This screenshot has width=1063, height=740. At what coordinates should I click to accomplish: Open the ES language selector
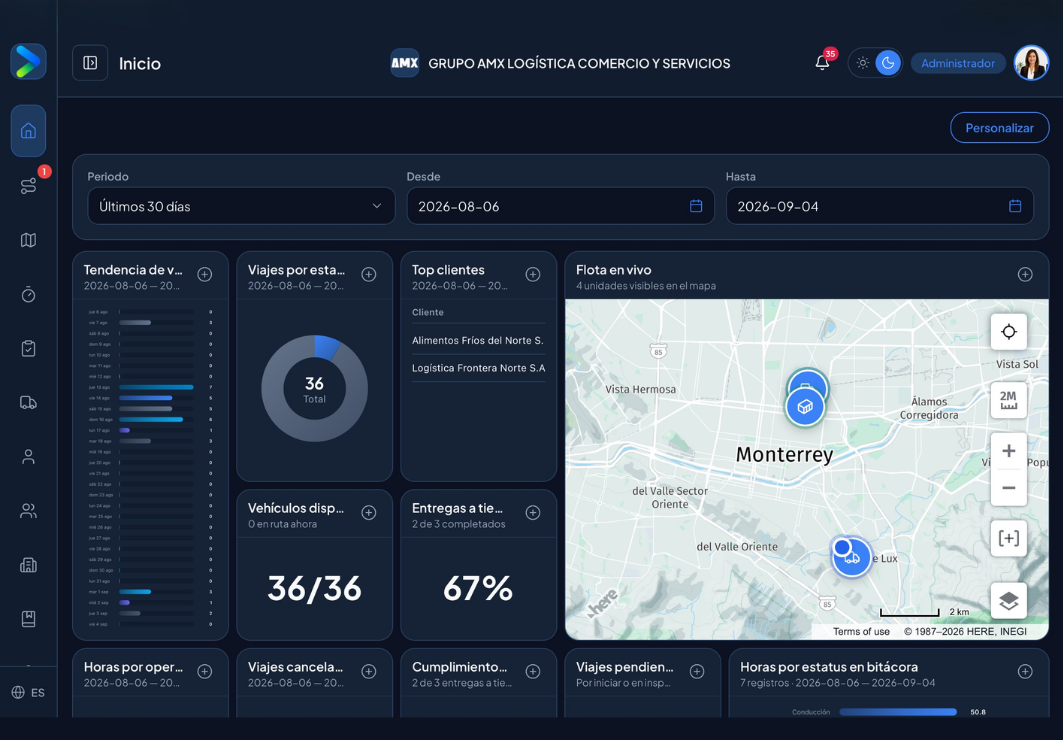(28, 693)
